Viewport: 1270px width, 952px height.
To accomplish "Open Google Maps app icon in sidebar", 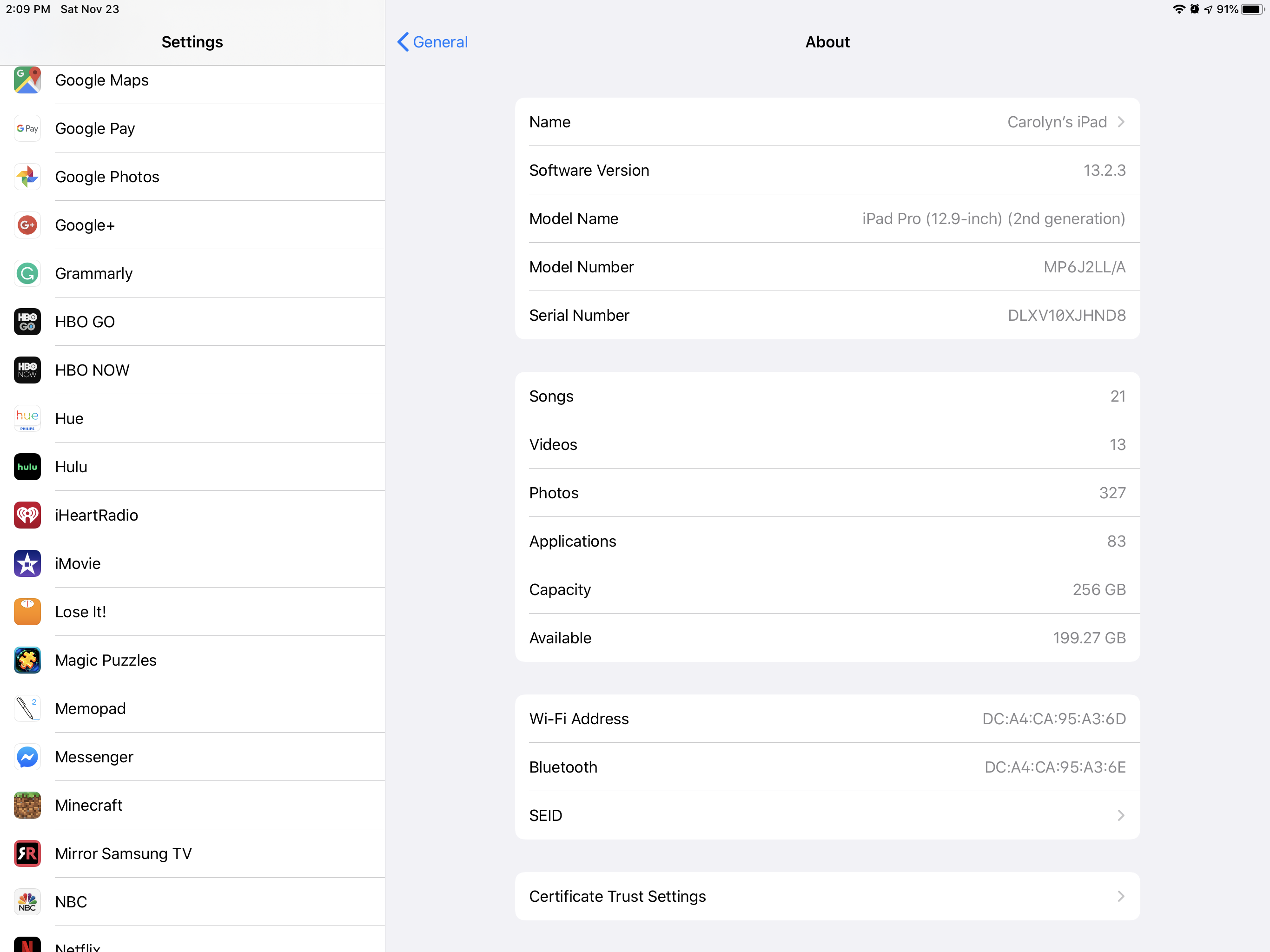I will (x=27, y=80).
